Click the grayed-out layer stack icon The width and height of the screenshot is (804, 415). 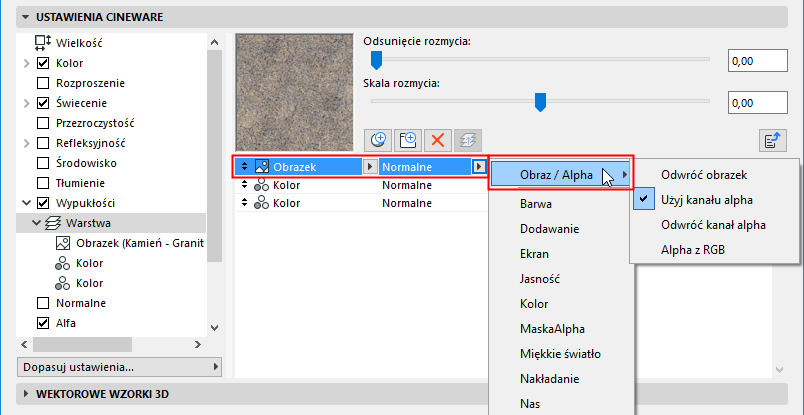(467, 139)
